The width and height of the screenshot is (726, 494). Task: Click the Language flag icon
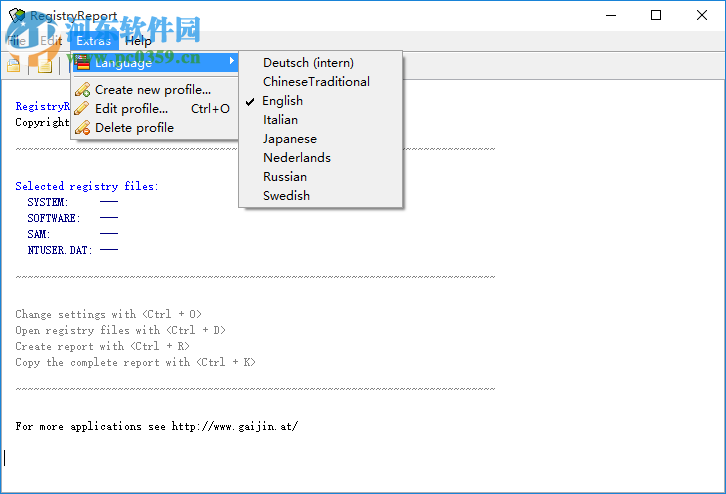coord(82,62)
